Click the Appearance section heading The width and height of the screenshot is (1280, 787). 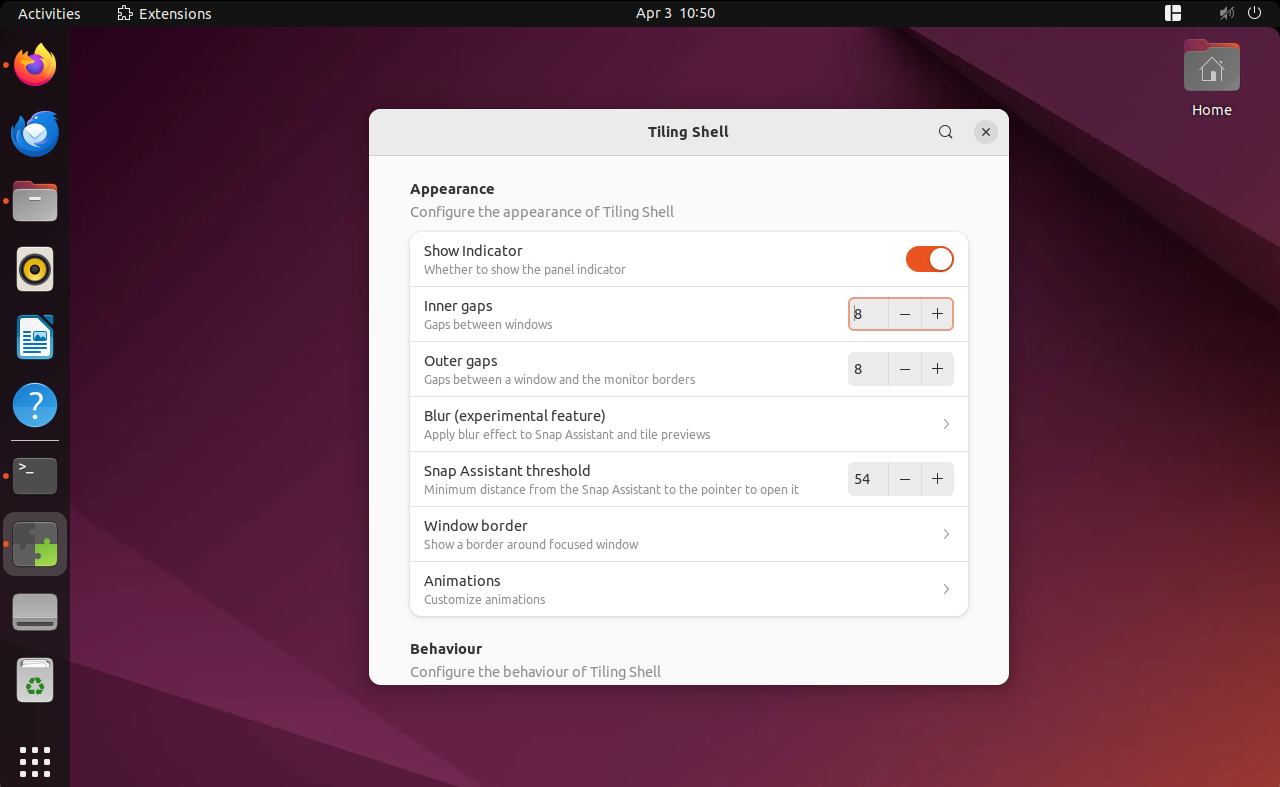(452, 189)
